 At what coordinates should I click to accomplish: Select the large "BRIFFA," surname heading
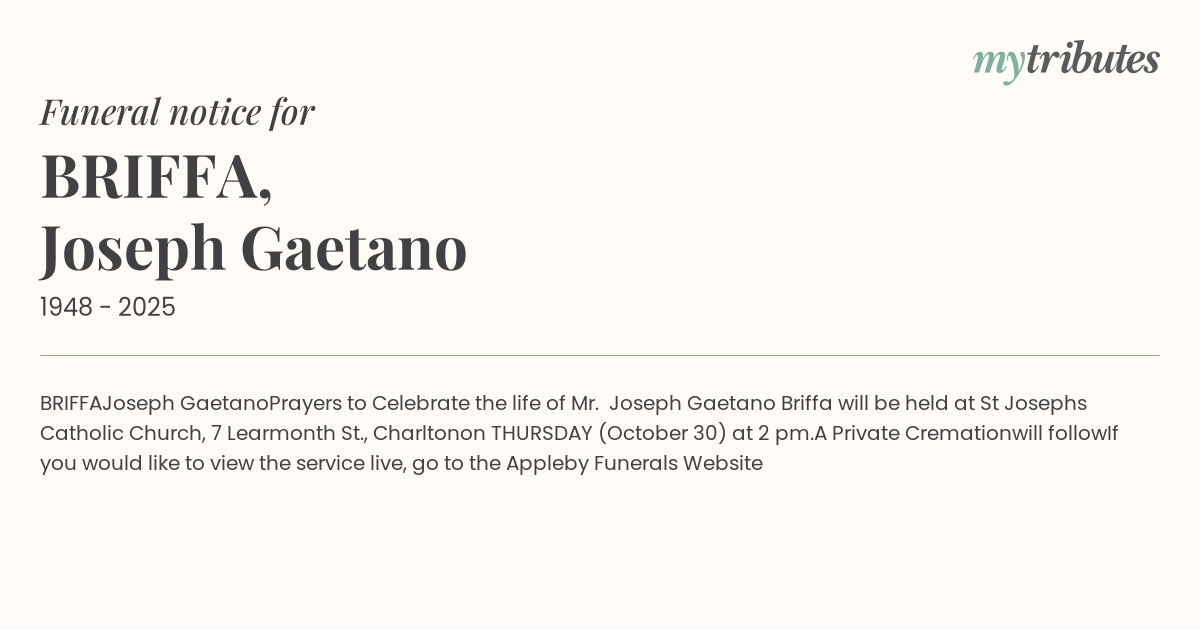coord(156,177)
